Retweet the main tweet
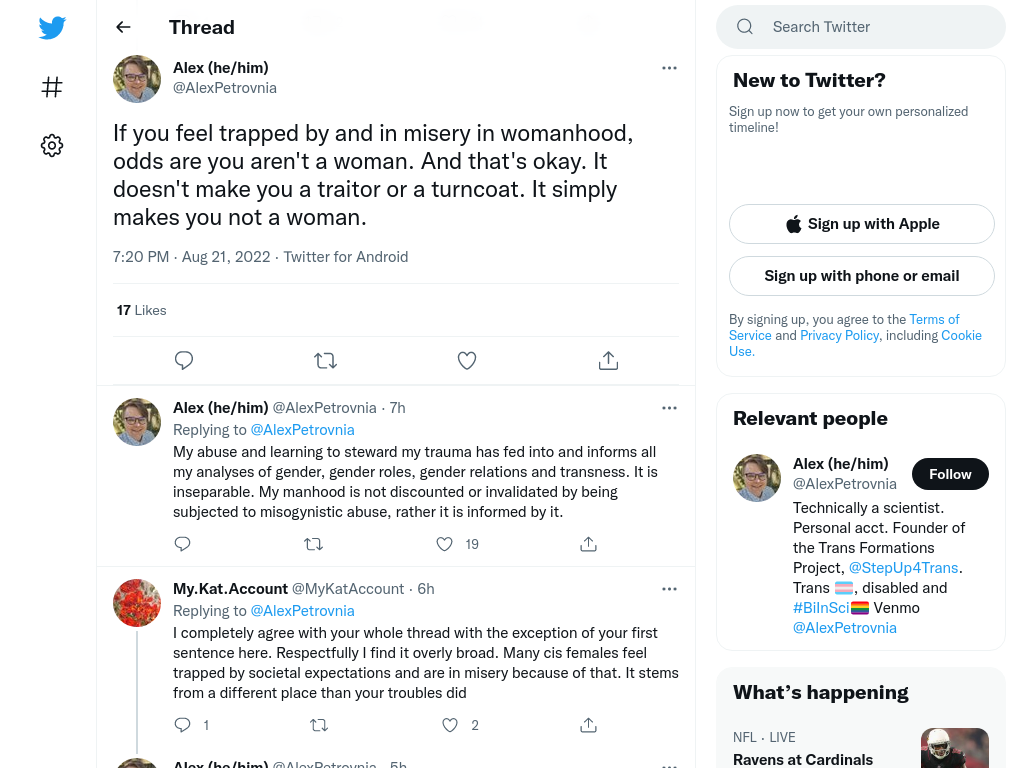 point(325,360)
